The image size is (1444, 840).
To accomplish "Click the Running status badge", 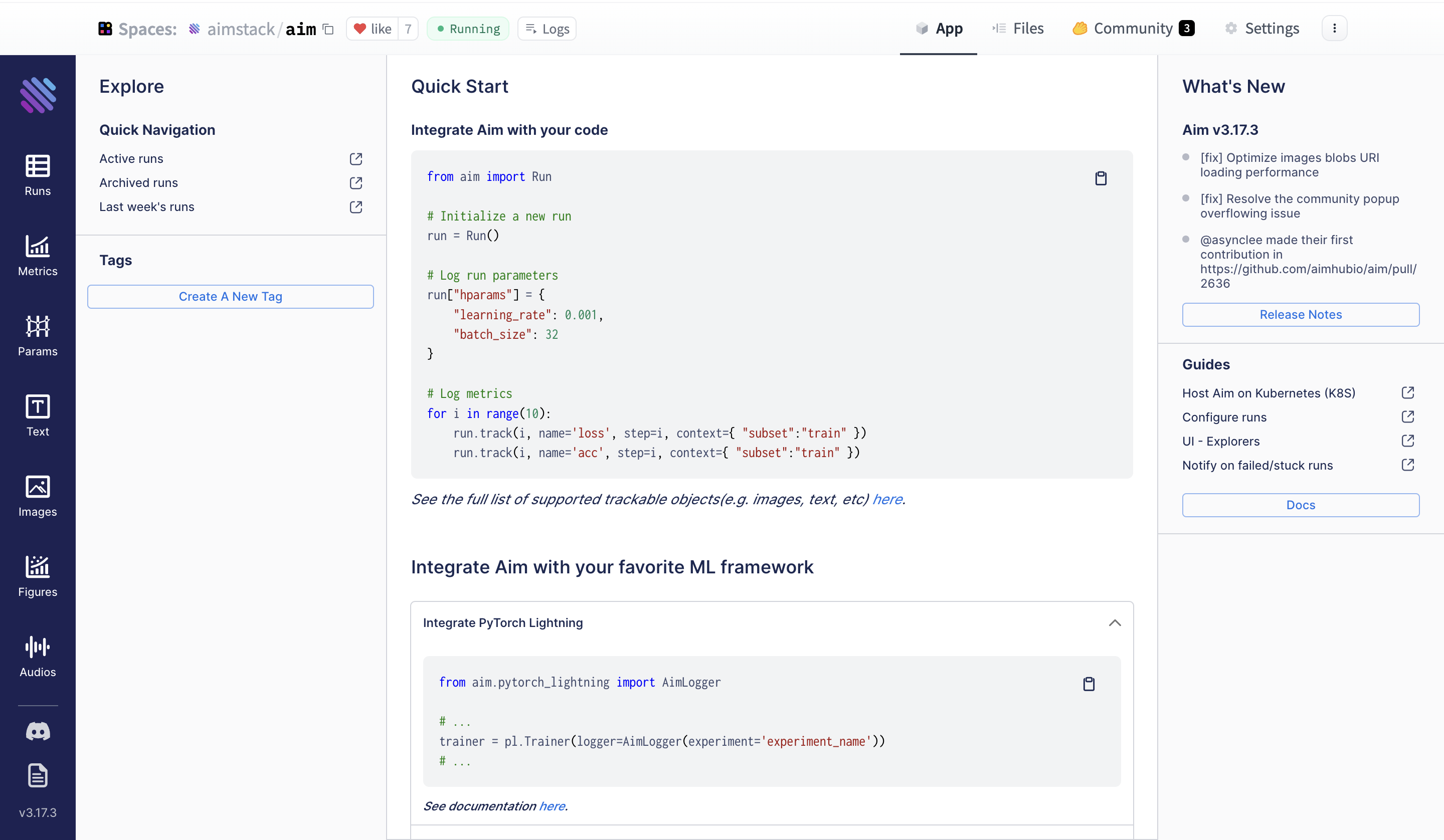I will coord(468,29).
